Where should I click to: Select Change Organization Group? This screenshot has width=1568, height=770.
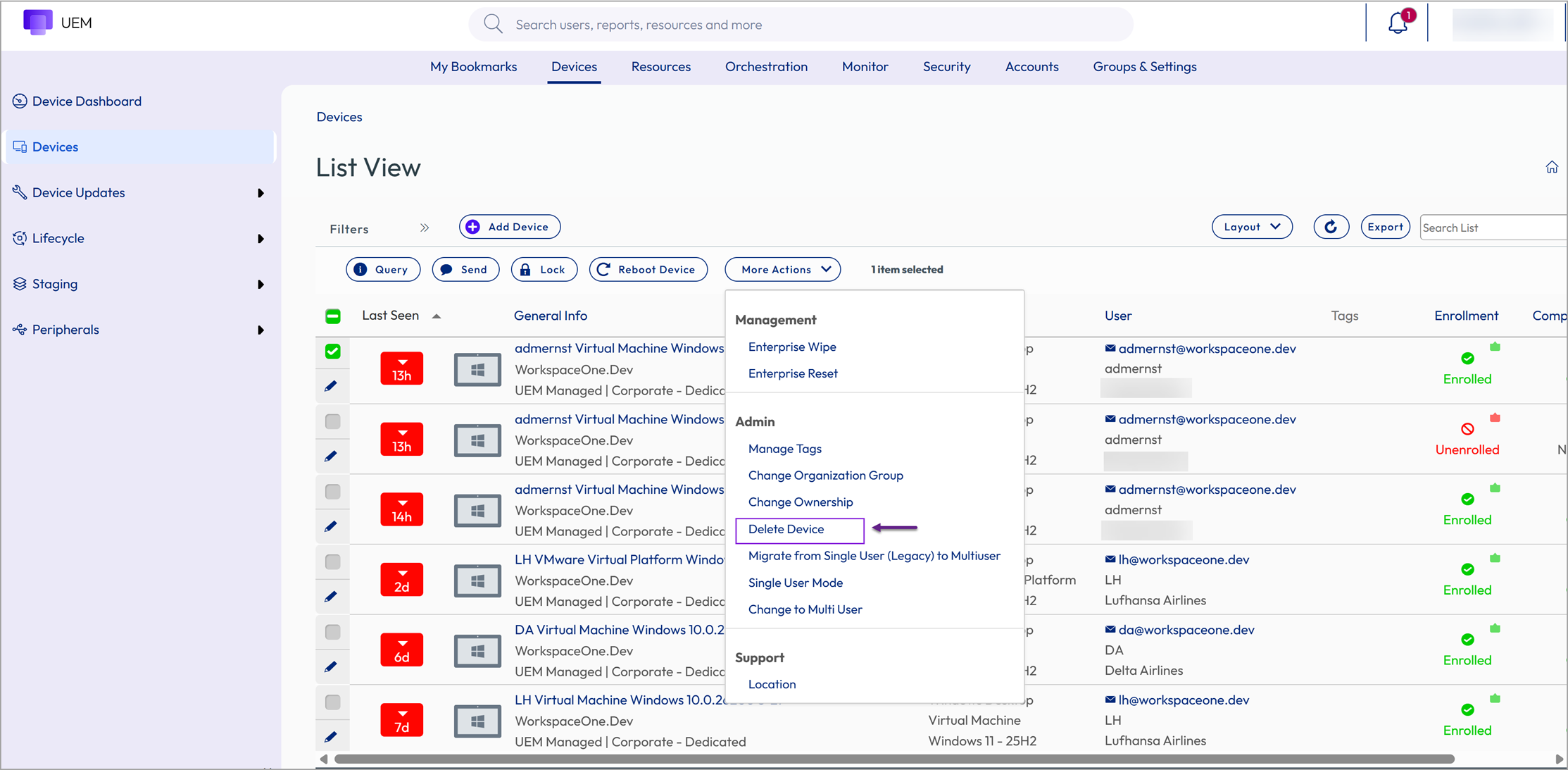point(826,476)
